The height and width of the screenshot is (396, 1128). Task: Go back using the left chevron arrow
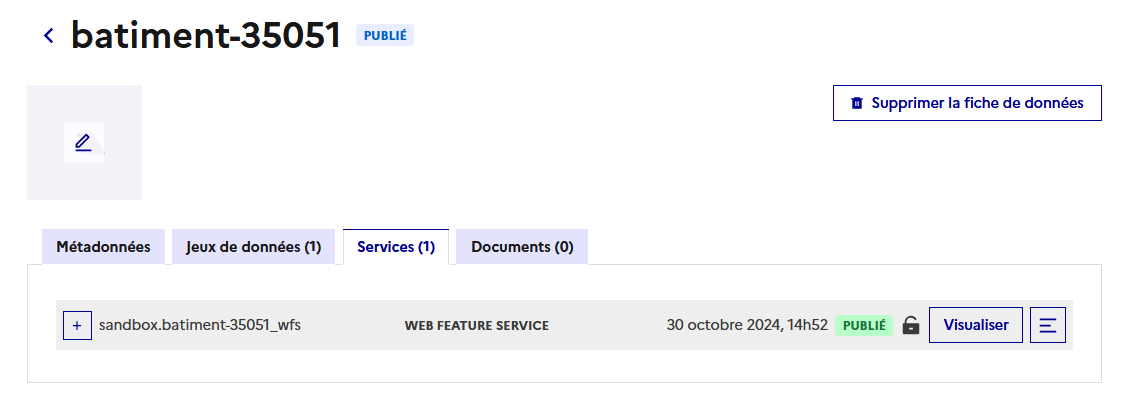click(48, 35)
